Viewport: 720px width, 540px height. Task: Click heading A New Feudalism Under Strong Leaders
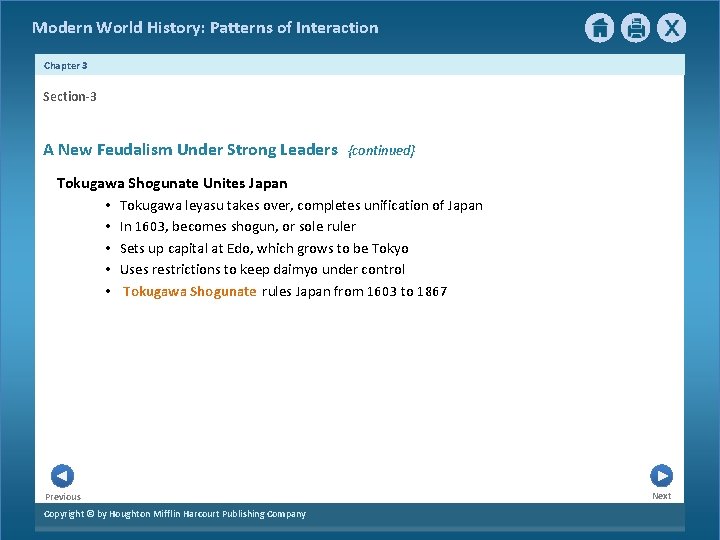tap(191, 150)
